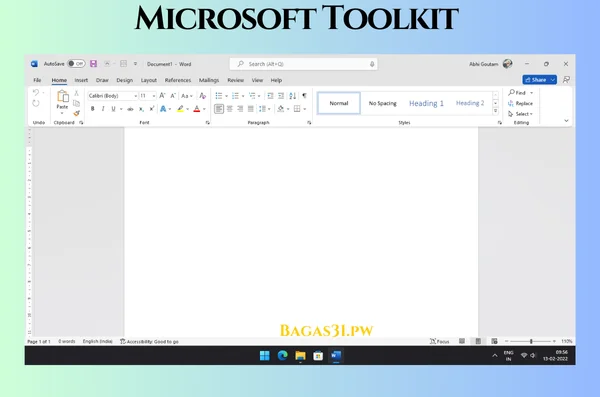Switch to the Layout tab

point(149,80)
